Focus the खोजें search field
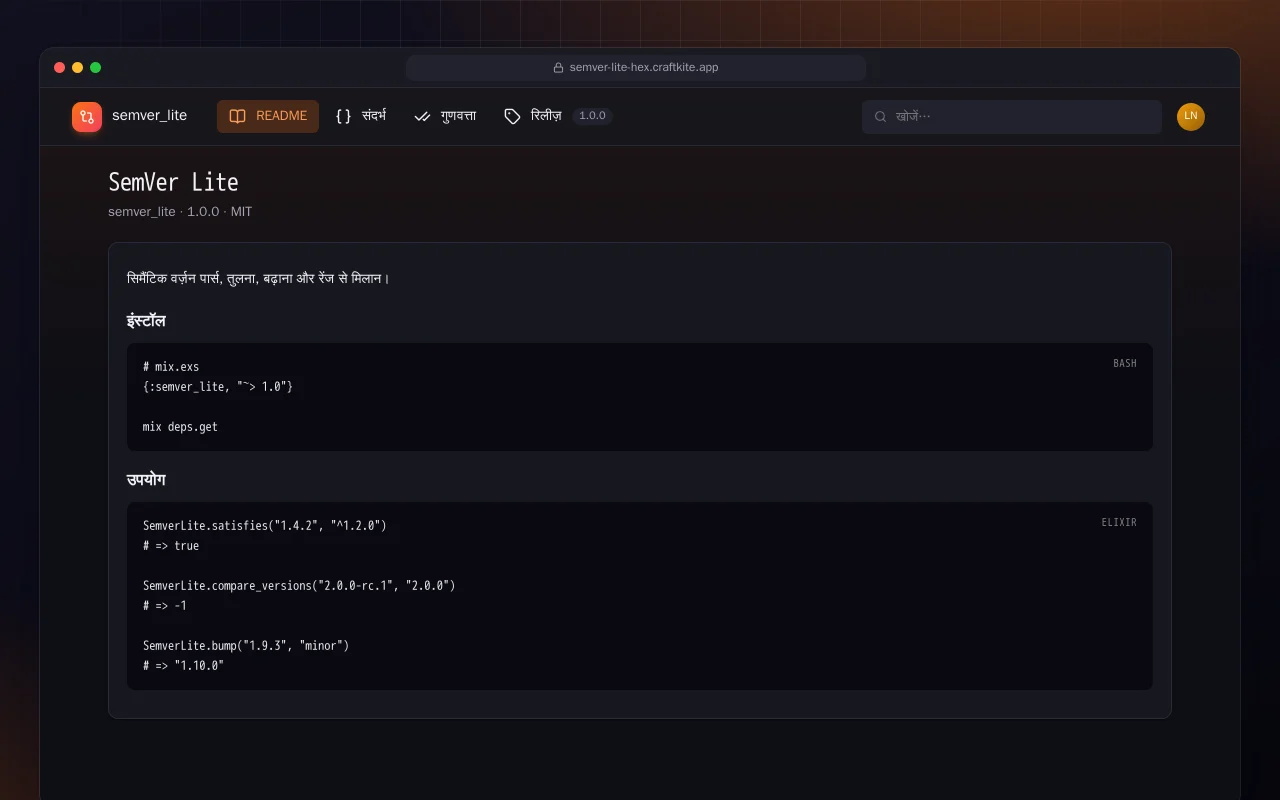1280x800 pixels. point(1012,116)
